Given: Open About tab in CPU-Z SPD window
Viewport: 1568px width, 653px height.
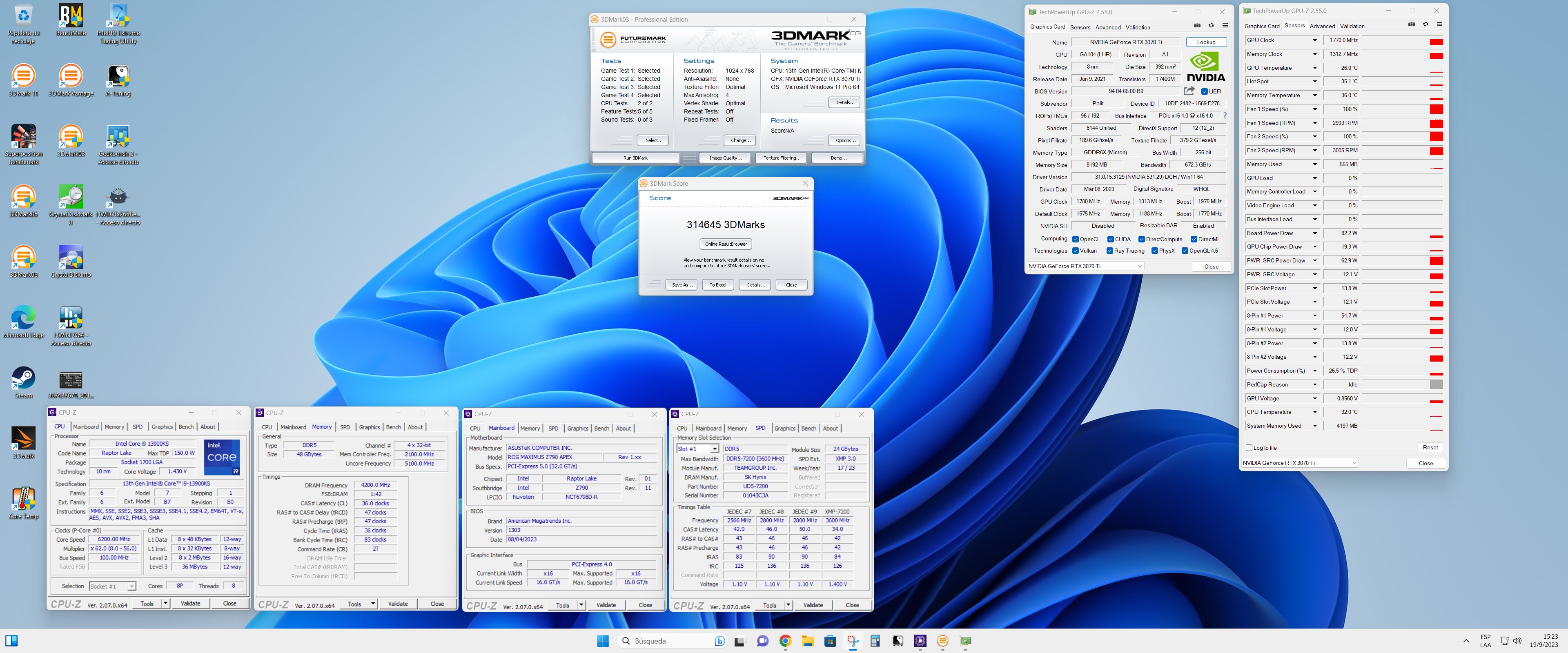Looking at the screenshot, I should point(830,429).
